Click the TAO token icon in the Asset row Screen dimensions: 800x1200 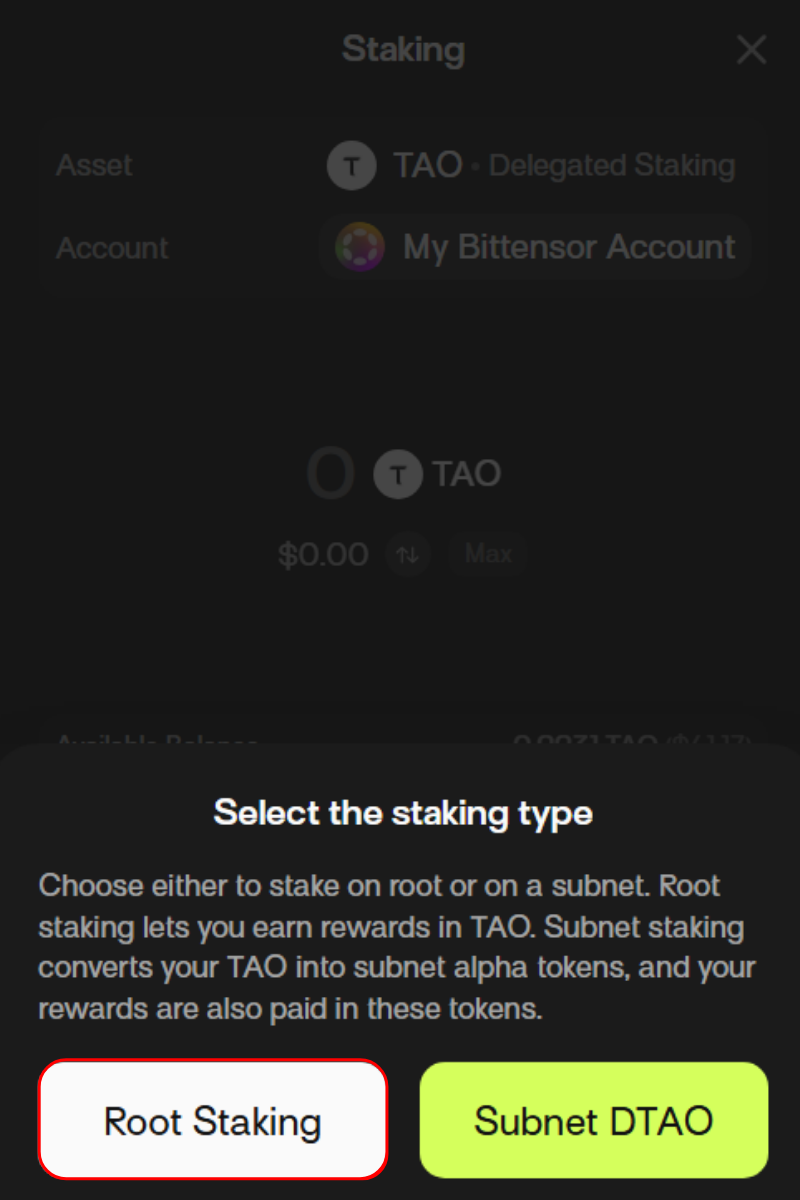click(x=351, y=165)
